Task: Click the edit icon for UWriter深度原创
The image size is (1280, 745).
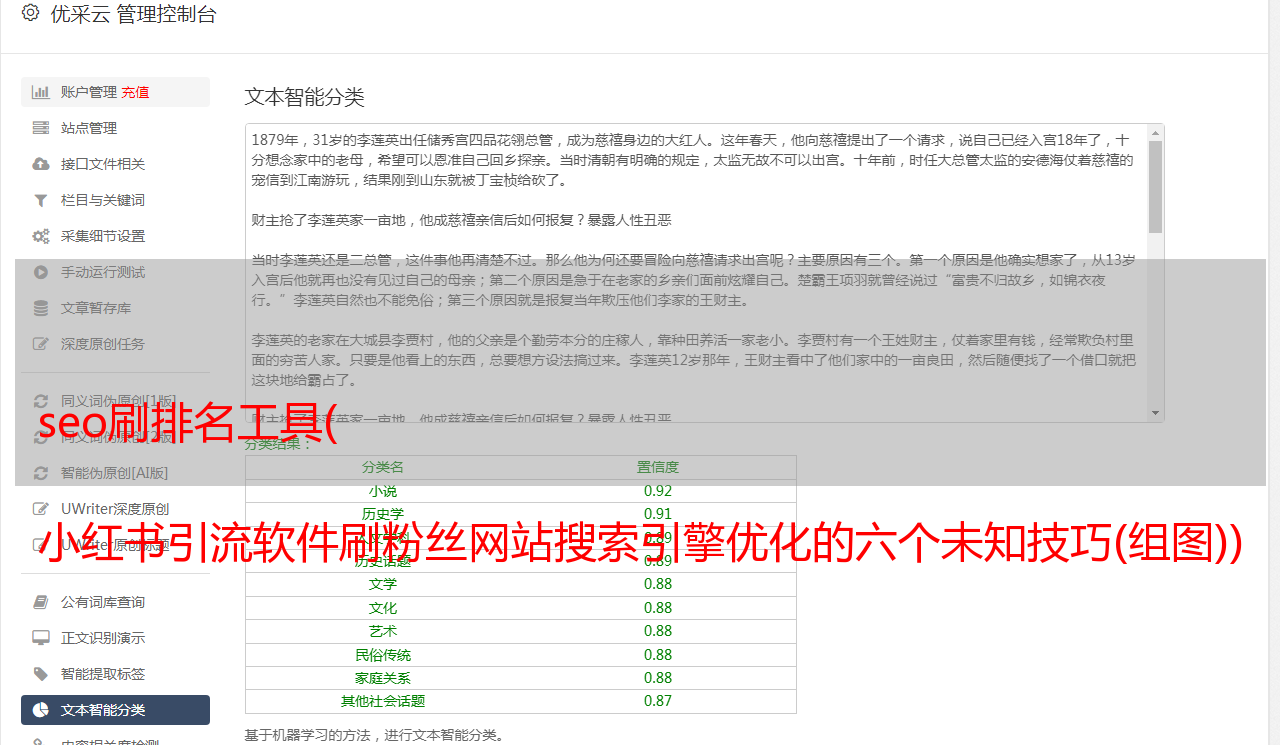Action: (x=41, y=509)
